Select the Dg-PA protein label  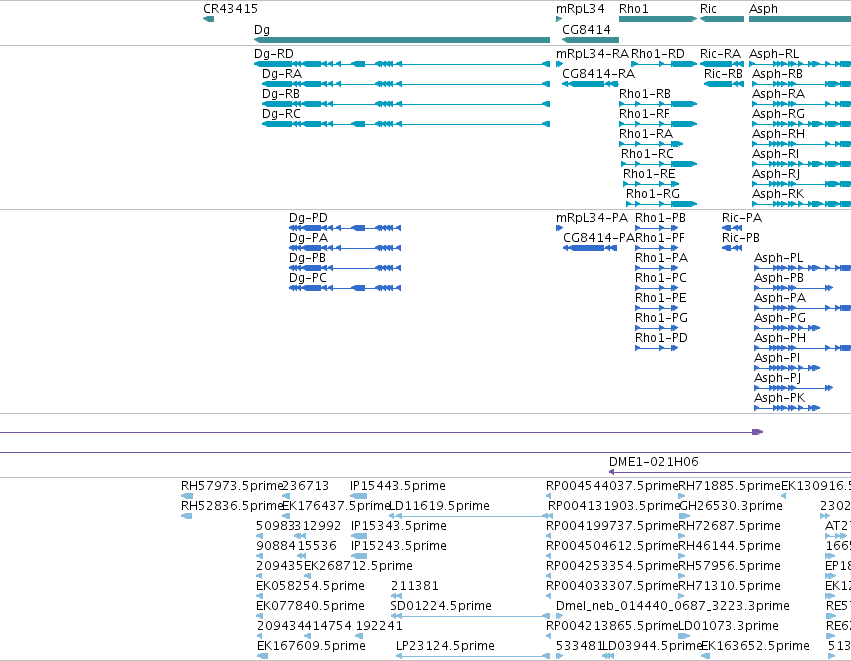click(x=308, y=238)
